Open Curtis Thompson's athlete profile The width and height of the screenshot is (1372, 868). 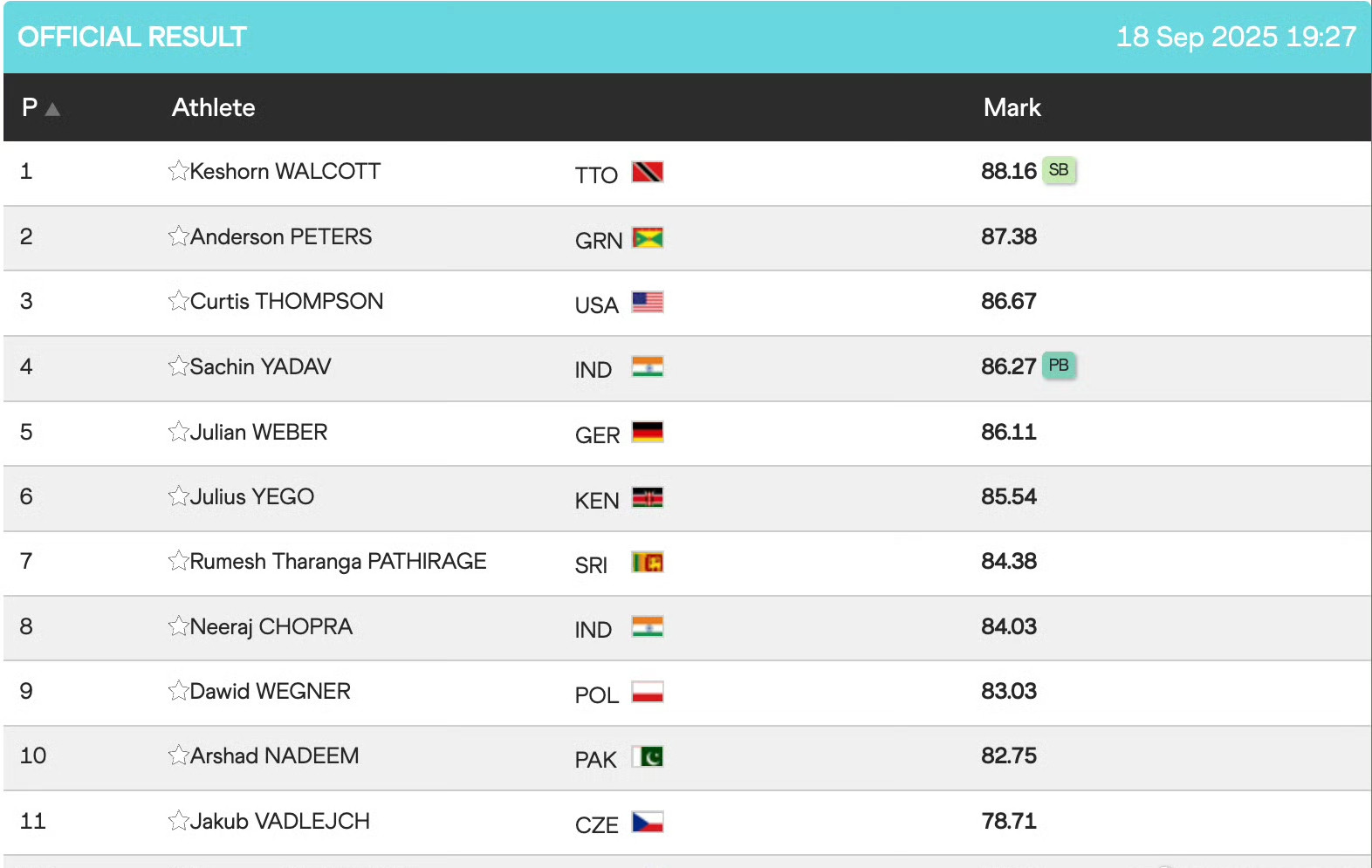(286, 302)
